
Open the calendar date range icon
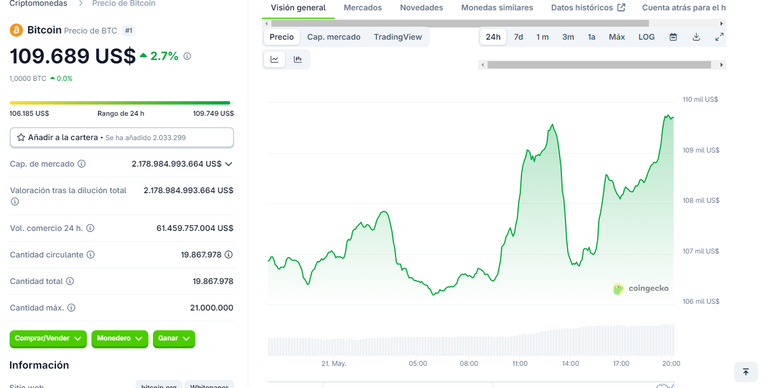(x=673, y=37)
